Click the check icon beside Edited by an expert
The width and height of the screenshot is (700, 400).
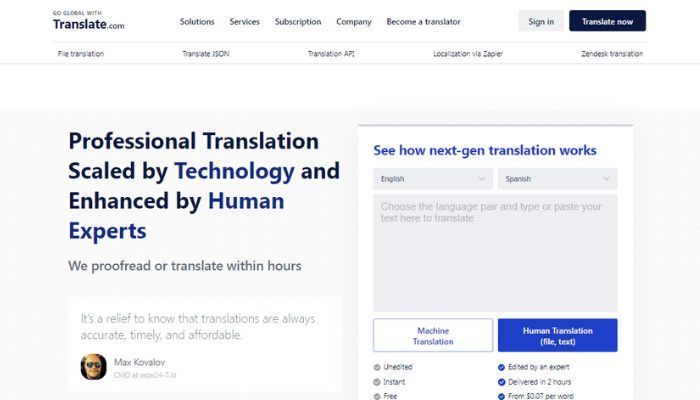point(501,367)
